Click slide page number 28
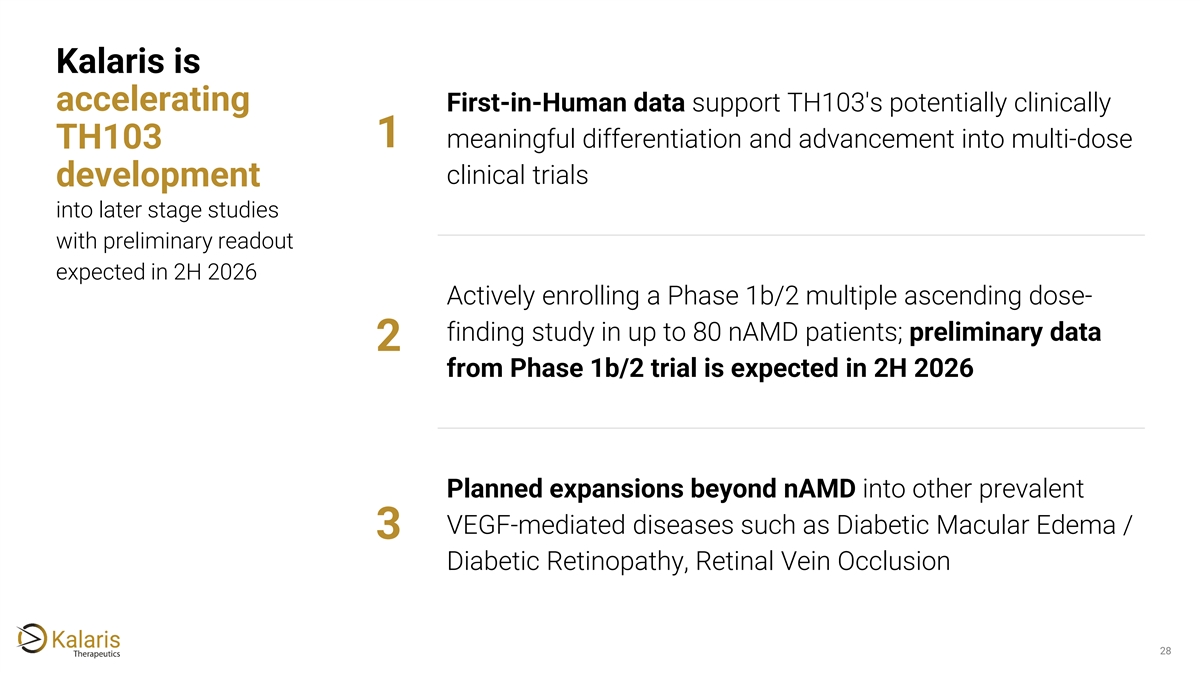The width and height of the screenshot is (1200, 675). [x=1165, y=652]
